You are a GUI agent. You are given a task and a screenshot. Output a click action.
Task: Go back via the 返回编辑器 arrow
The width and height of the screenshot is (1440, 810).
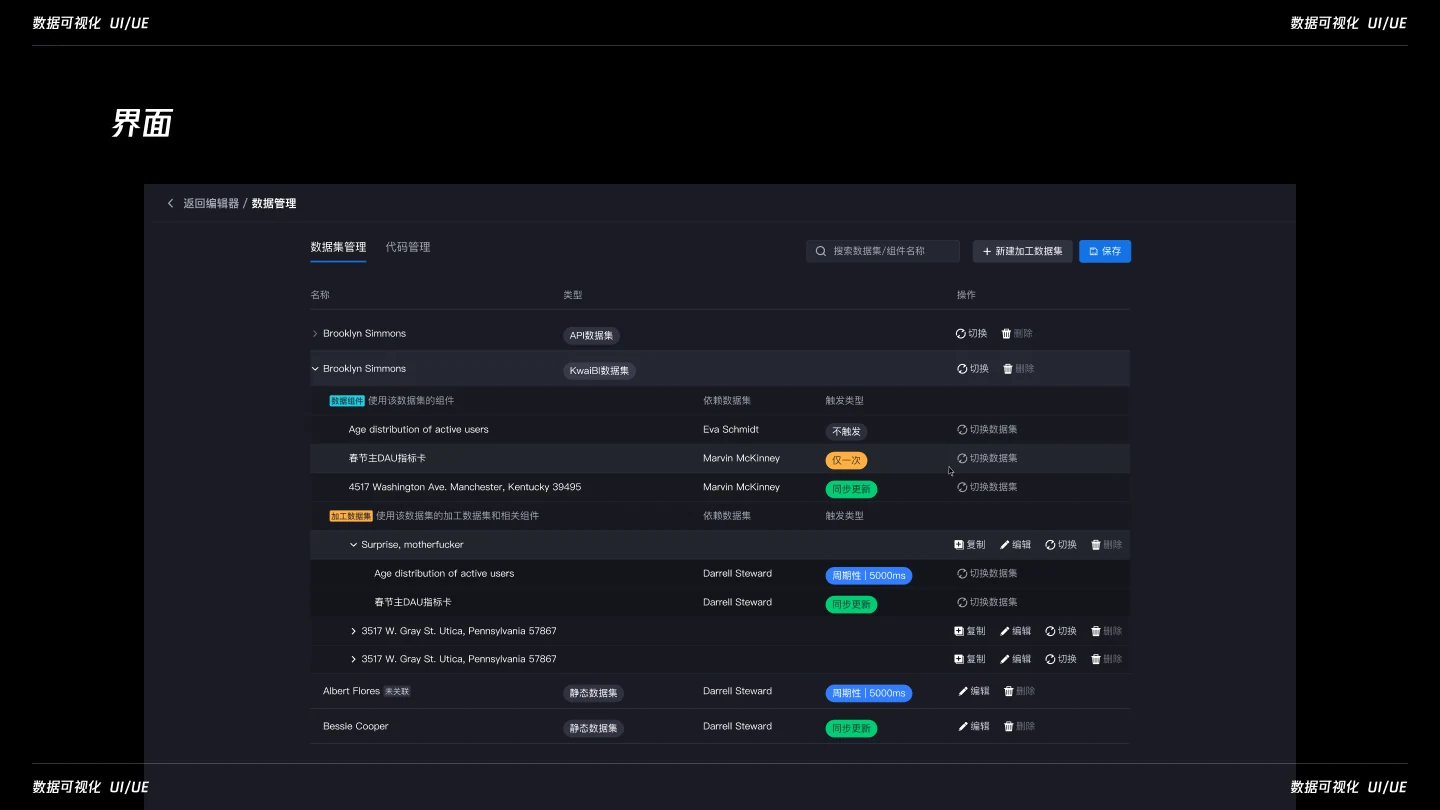click(x=170, y=203)
